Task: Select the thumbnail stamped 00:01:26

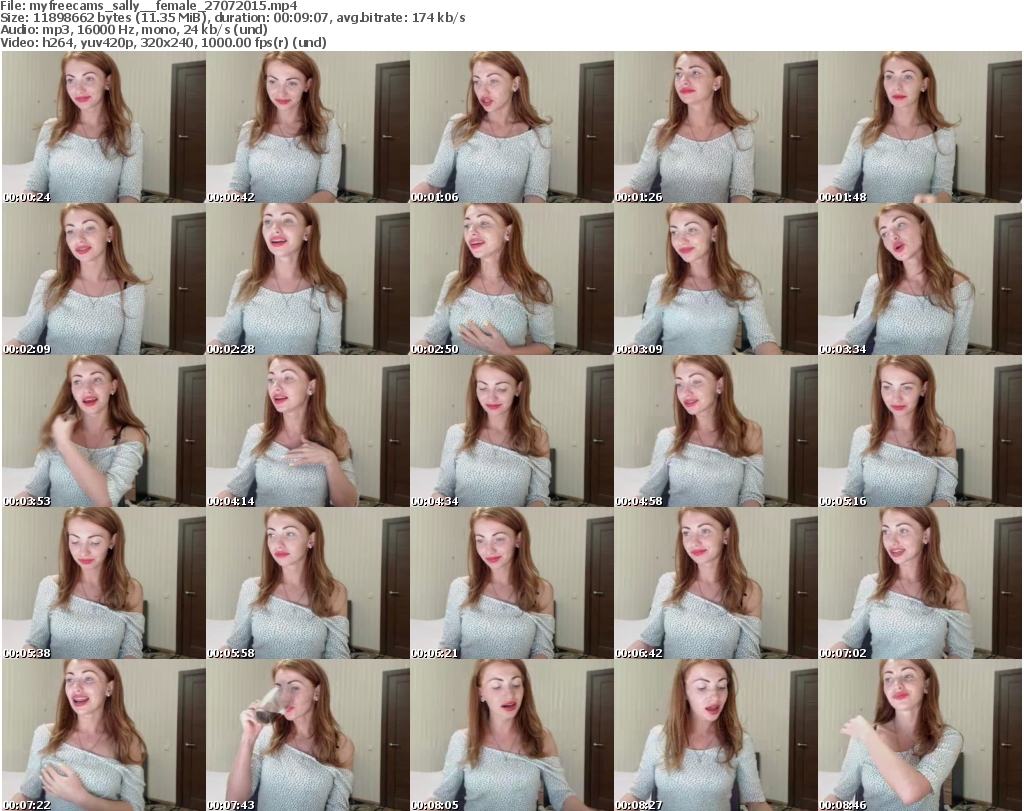Action: pyautogui.click(x=715, y=127)
